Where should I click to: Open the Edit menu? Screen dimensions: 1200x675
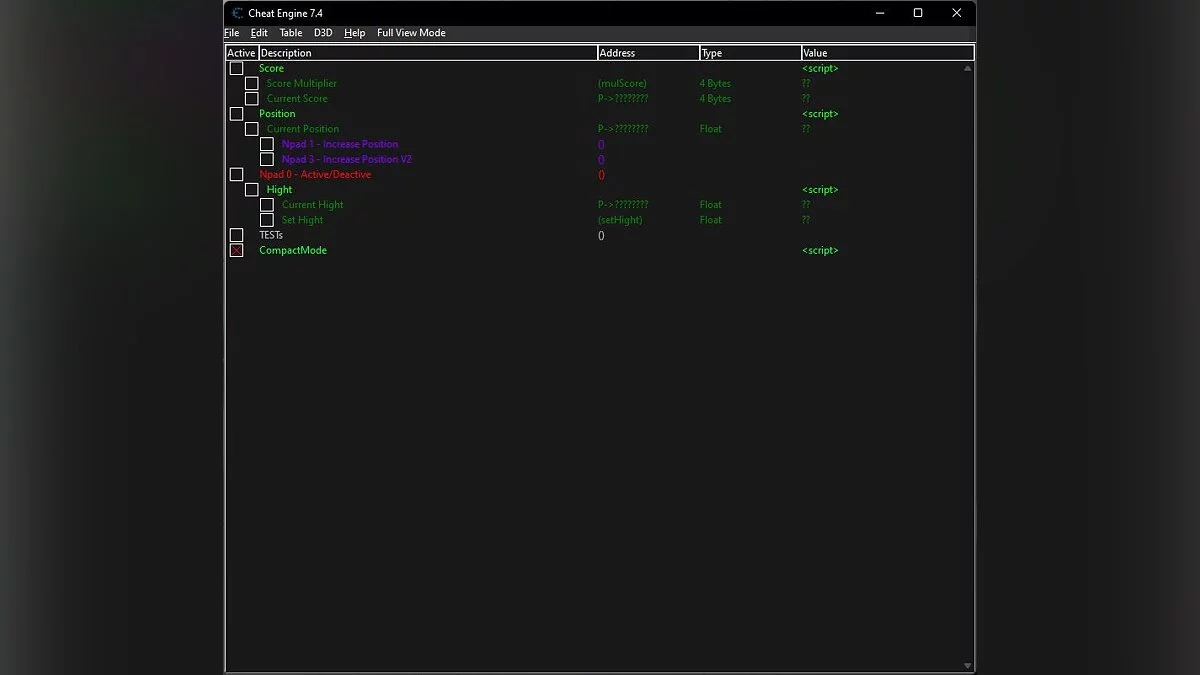coord(259,33)
